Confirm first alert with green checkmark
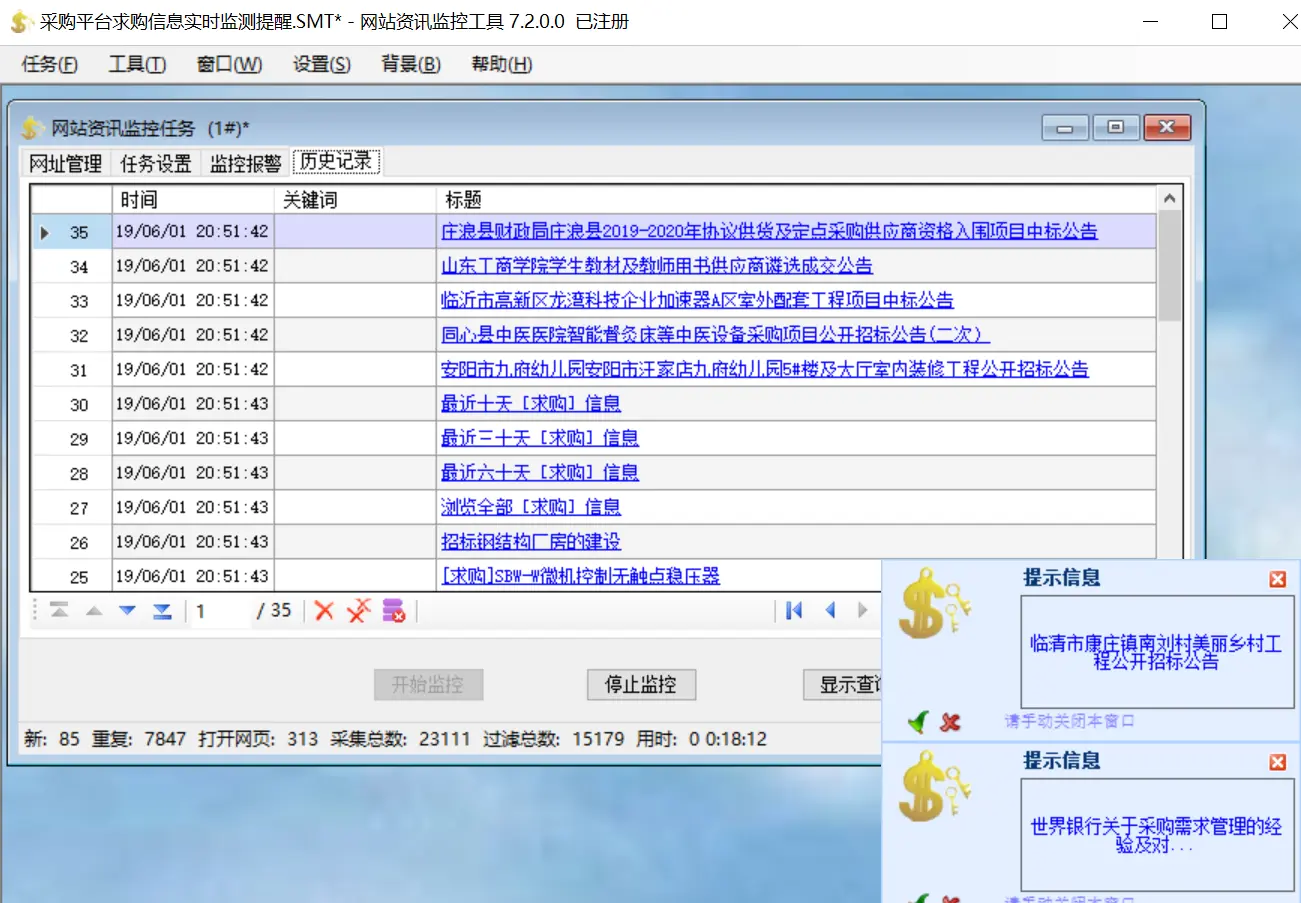This screenshot has width=1301, height=903. [919, 721]
